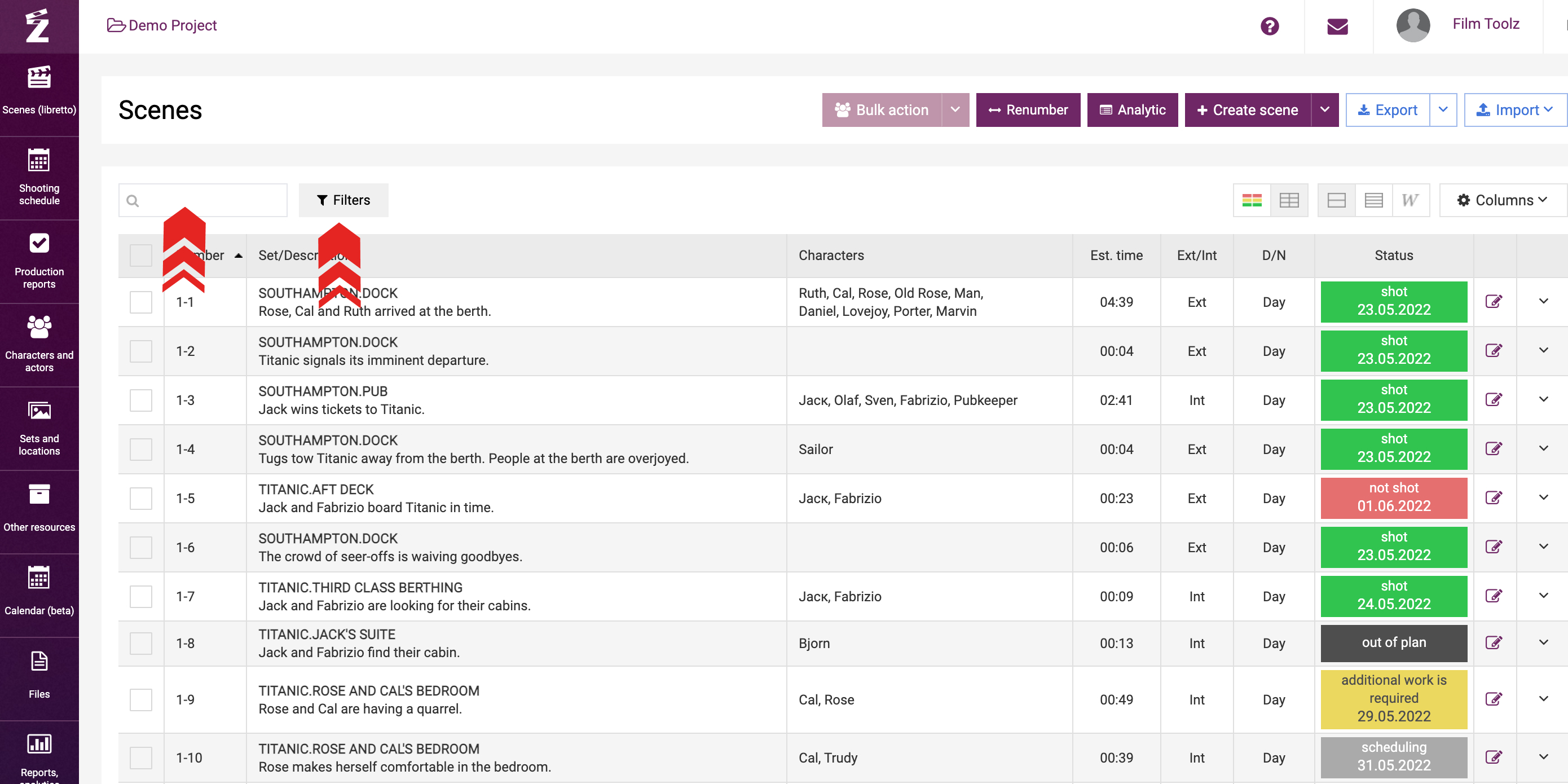Sort by Ext/Int column header
Viewport: 1568px width, 784px height.
click(1196, 256)
